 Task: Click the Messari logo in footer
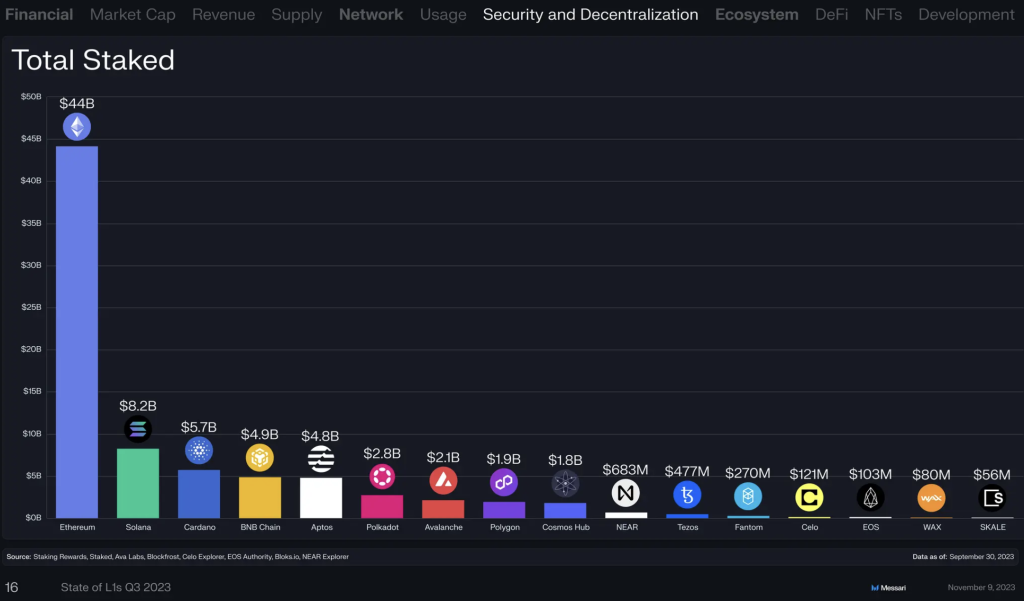click(x=888, y=588)
